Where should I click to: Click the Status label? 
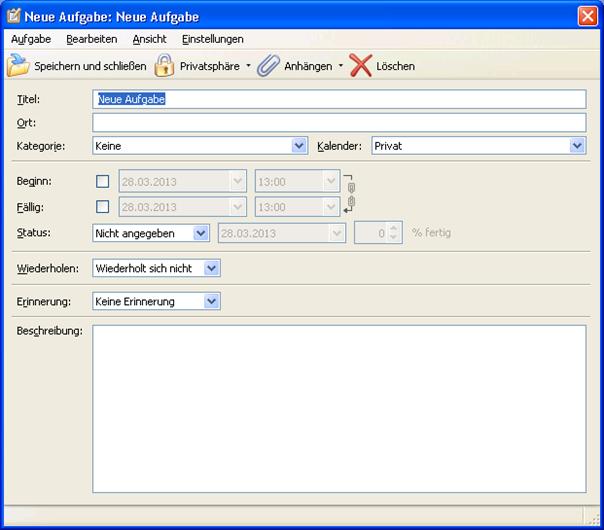[x=33, y=233]
